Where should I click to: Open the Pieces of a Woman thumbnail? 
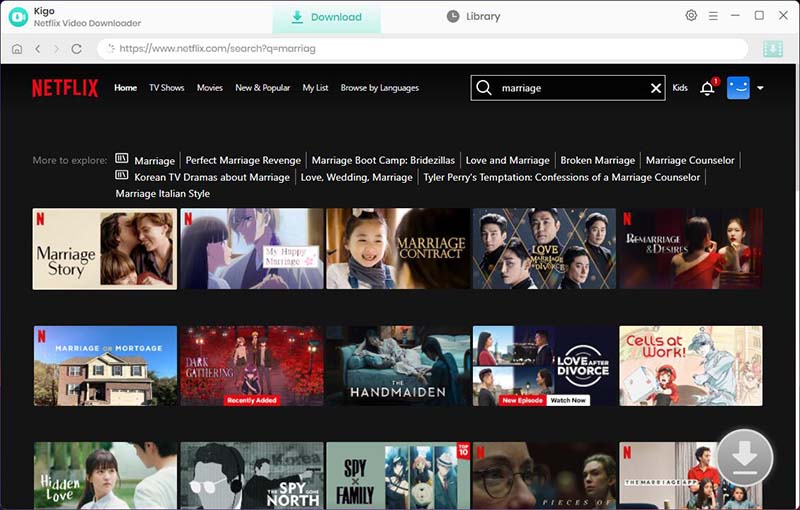[x=544, y=475]
